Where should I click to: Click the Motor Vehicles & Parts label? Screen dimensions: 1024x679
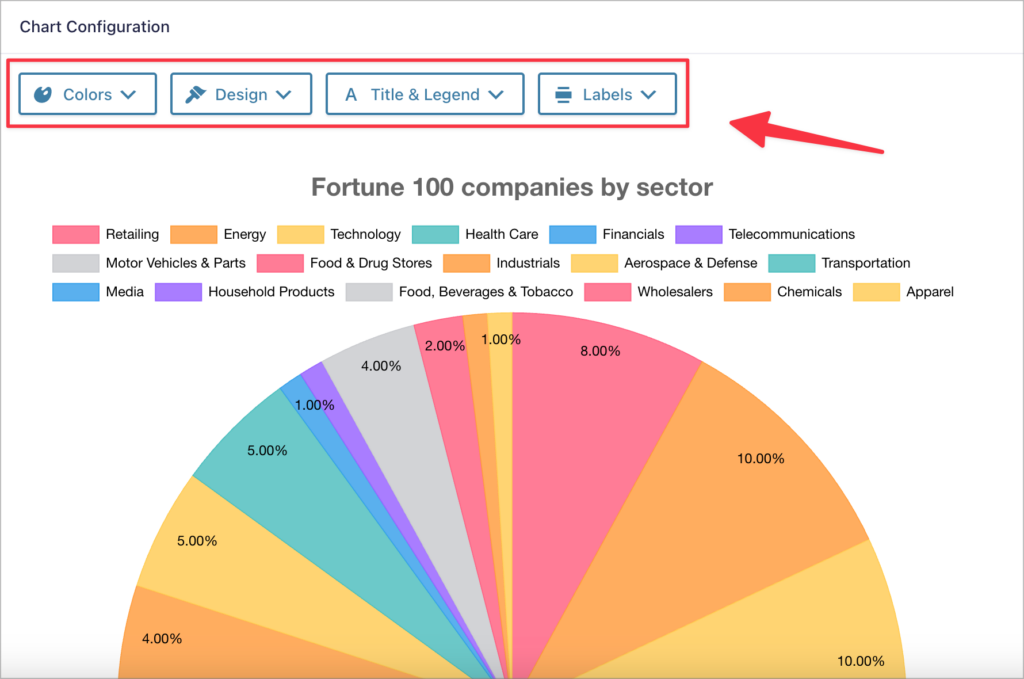(x=176, y=263)
